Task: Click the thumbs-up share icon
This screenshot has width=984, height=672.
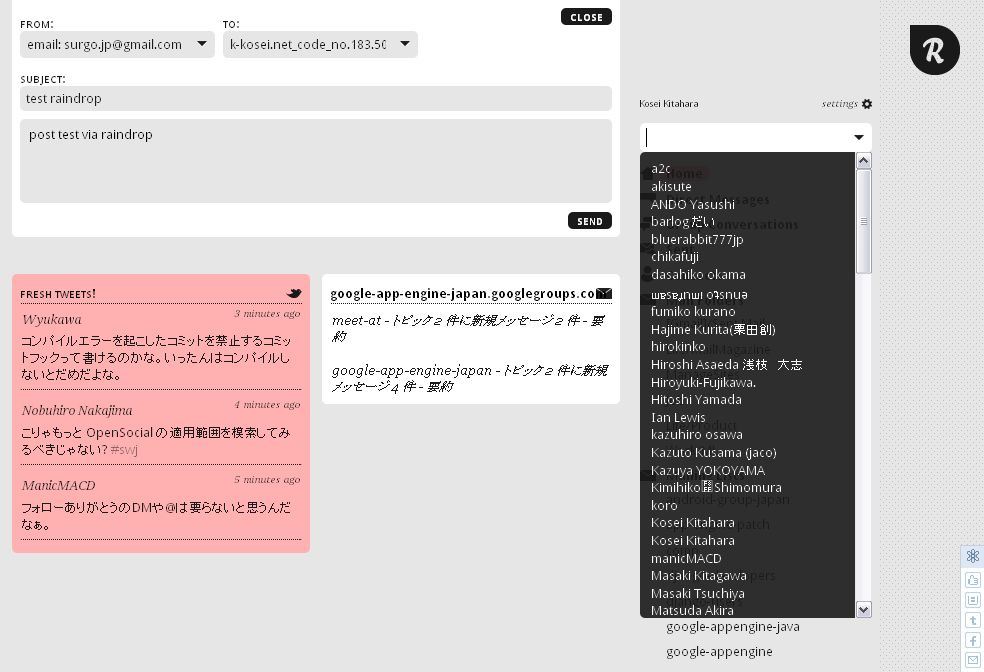Action: (x=973, y=580)
